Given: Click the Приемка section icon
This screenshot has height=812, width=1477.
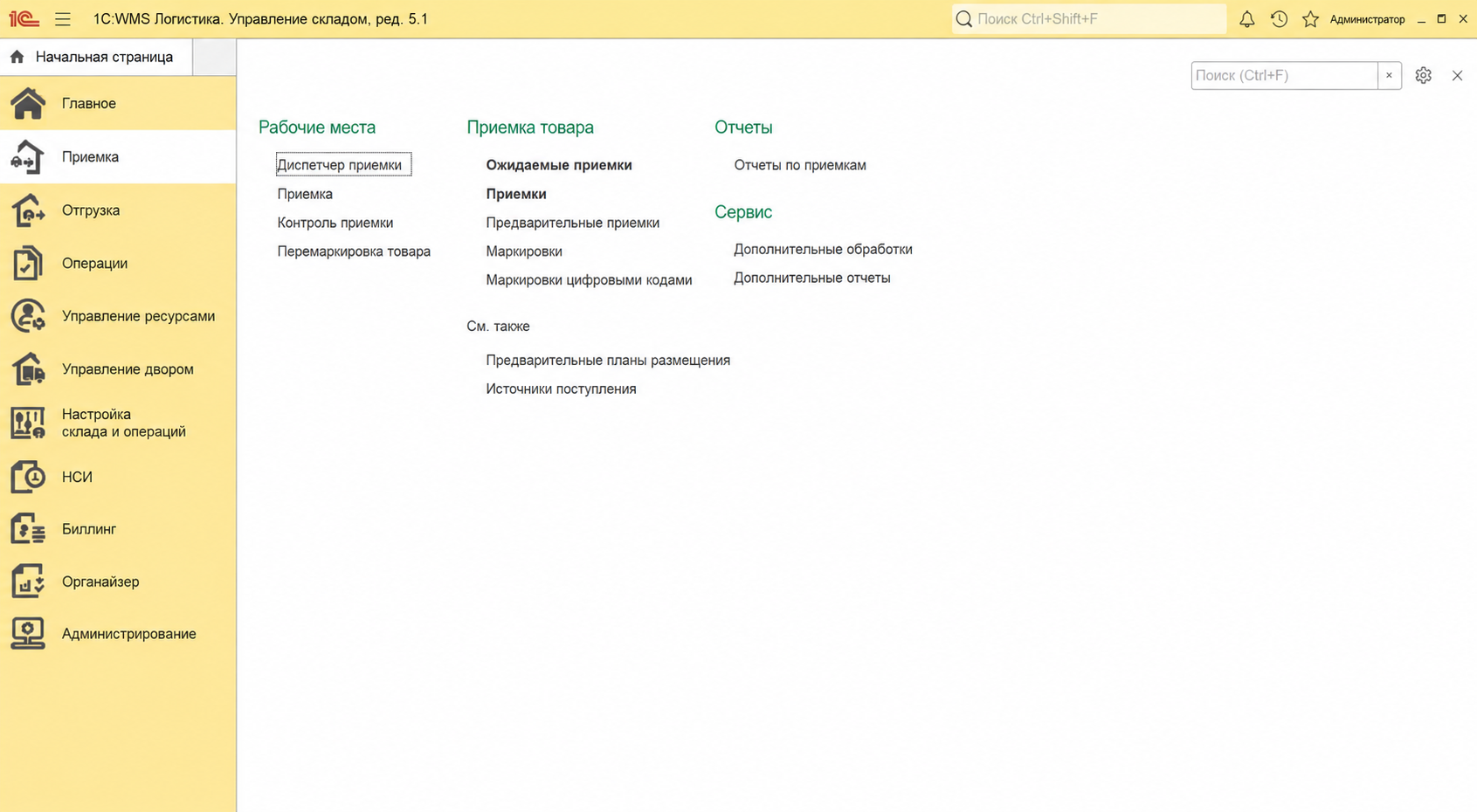Looking at the screenshot, I should [x=28, y=157].
